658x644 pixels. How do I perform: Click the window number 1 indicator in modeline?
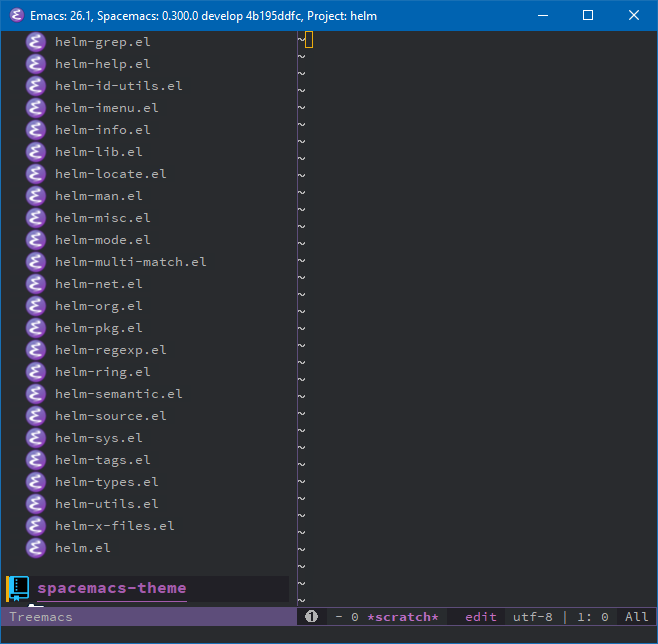311,616
